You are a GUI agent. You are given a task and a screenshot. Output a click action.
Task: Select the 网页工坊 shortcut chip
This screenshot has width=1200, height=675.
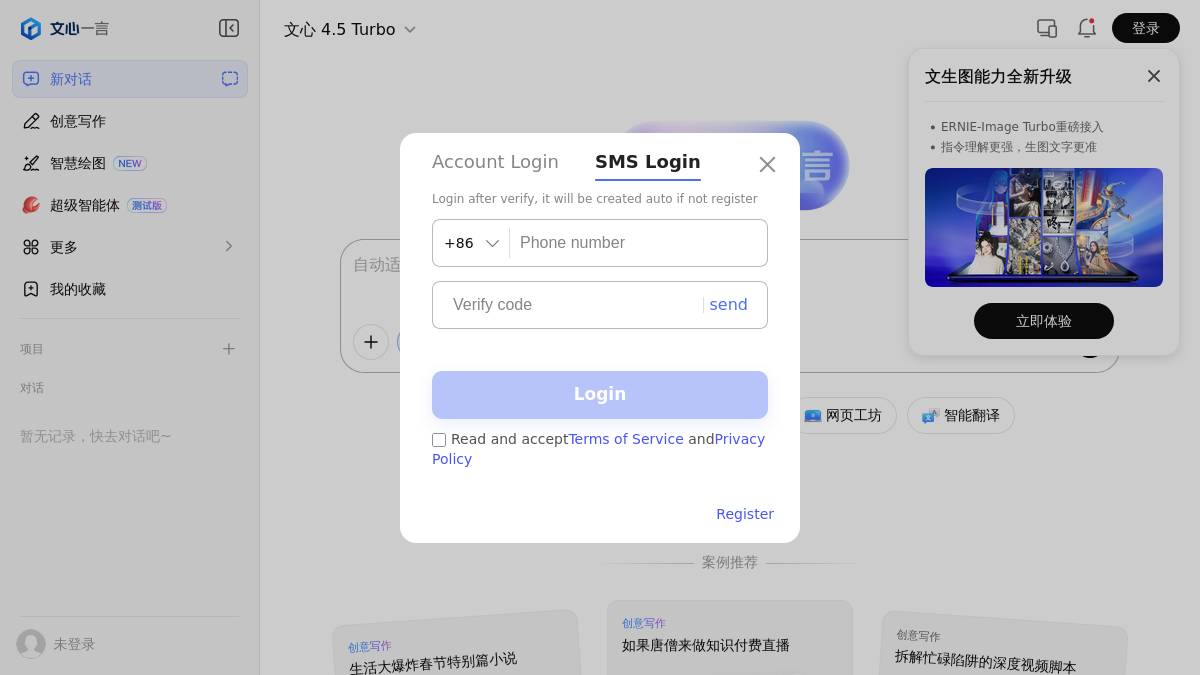click(x=843, y=415)
